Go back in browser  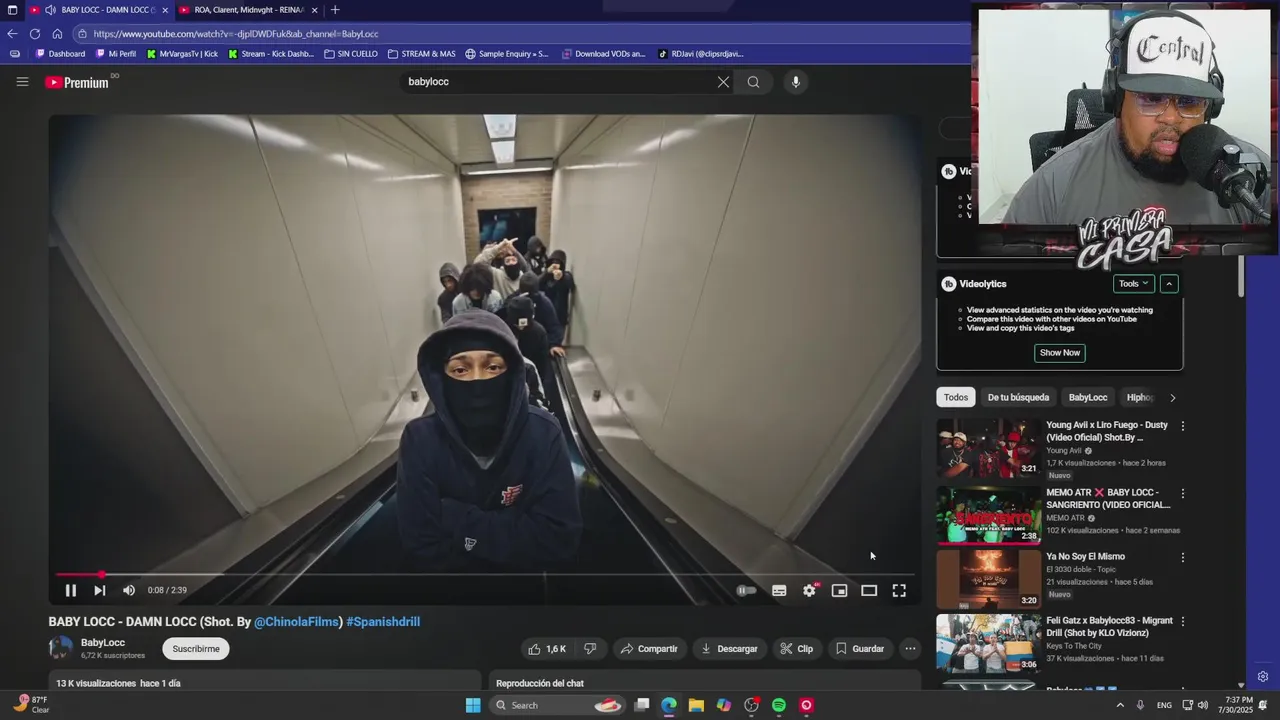click(12, 34)
